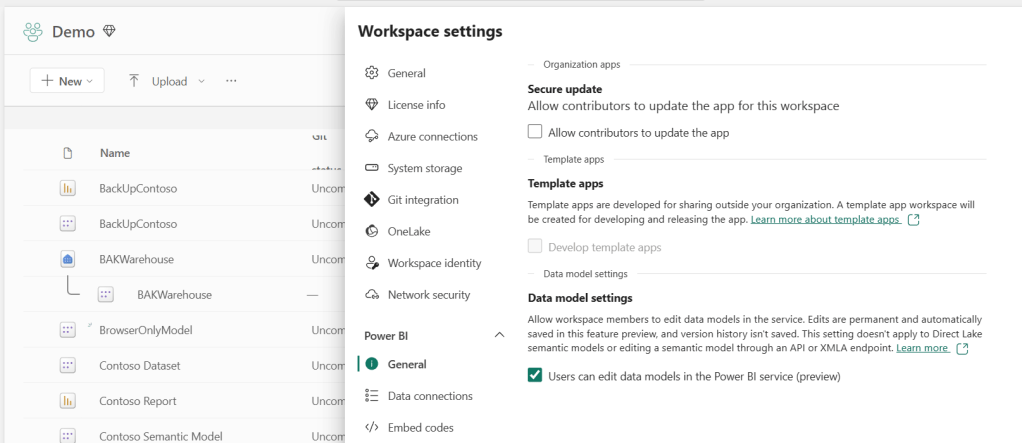Open the more options ellipsis in toolbar
Screen dimensions: 1022x443
point(231,81)
